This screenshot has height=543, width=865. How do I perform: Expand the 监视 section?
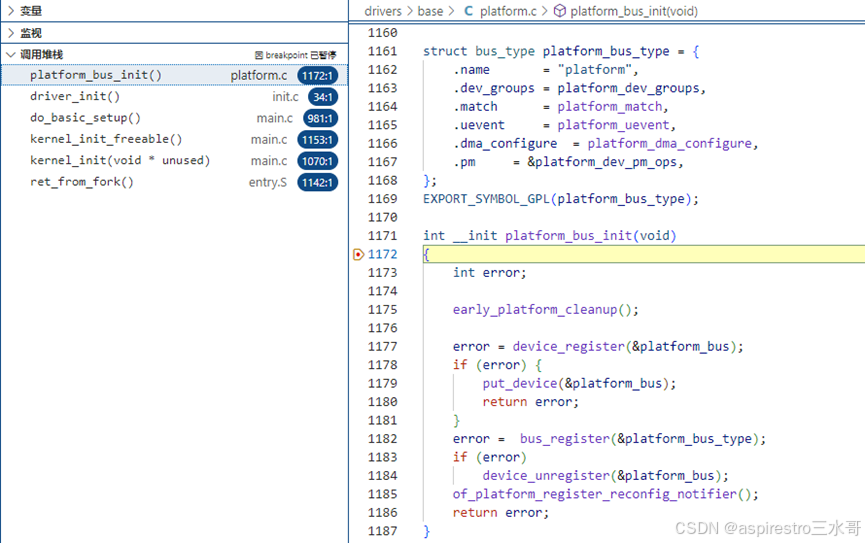(x=174, y=33)
